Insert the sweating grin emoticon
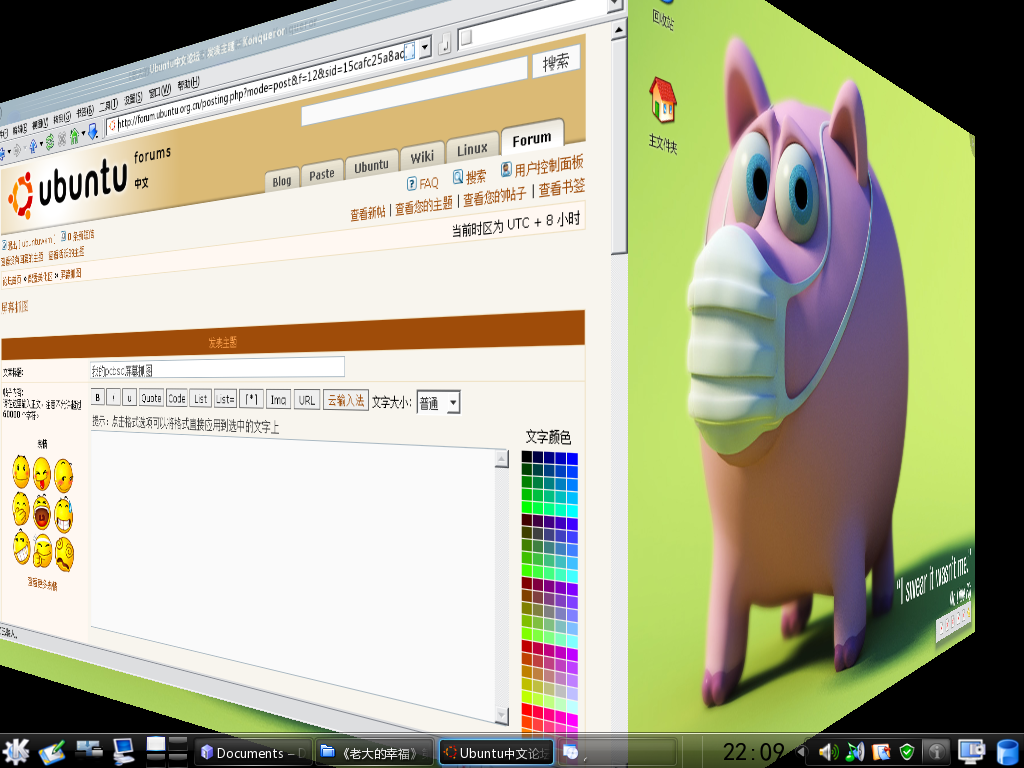Screen dimensions: 1024x768 [63, 515]
